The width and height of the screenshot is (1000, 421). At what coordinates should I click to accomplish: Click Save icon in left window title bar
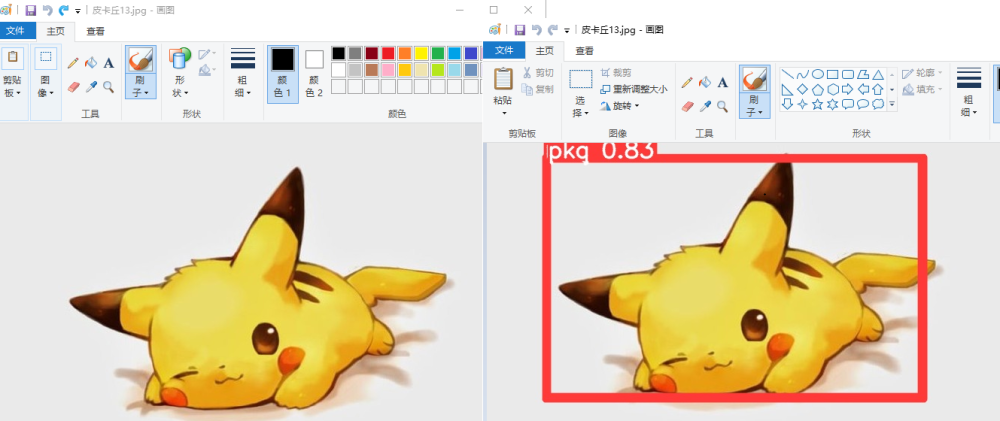(x=31, y=10)
